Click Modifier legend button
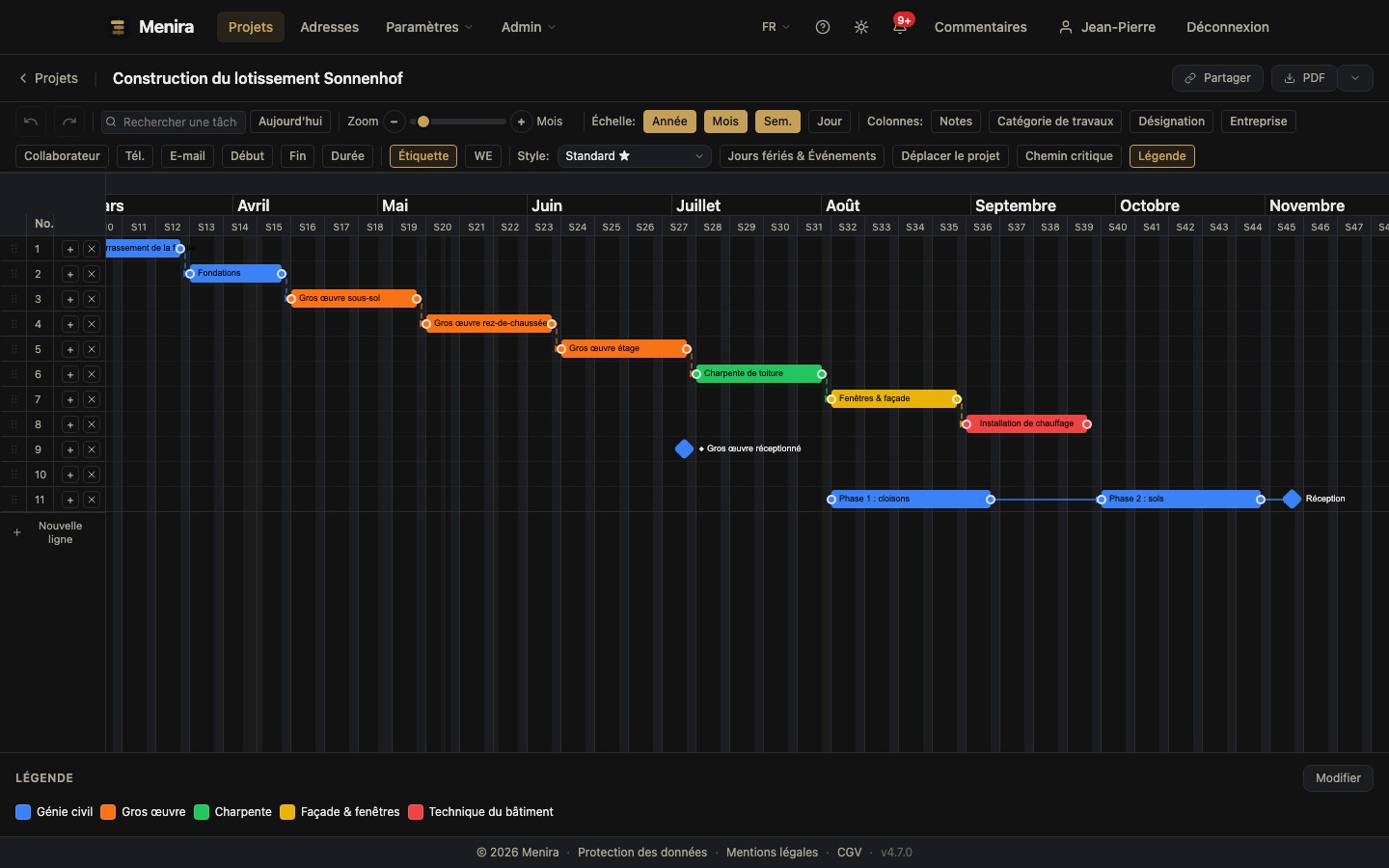1389x868 pixels. [x=1338, y=778]
